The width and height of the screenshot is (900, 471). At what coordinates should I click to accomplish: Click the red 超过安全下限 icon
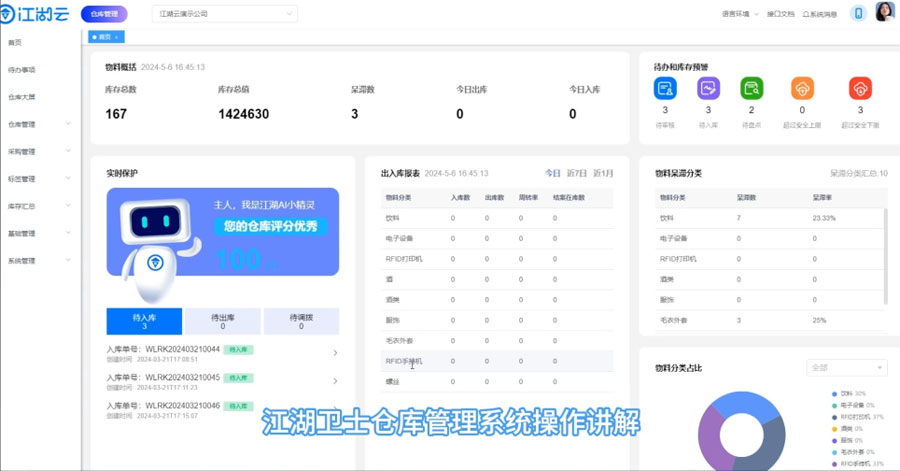(x=860, y=88)
